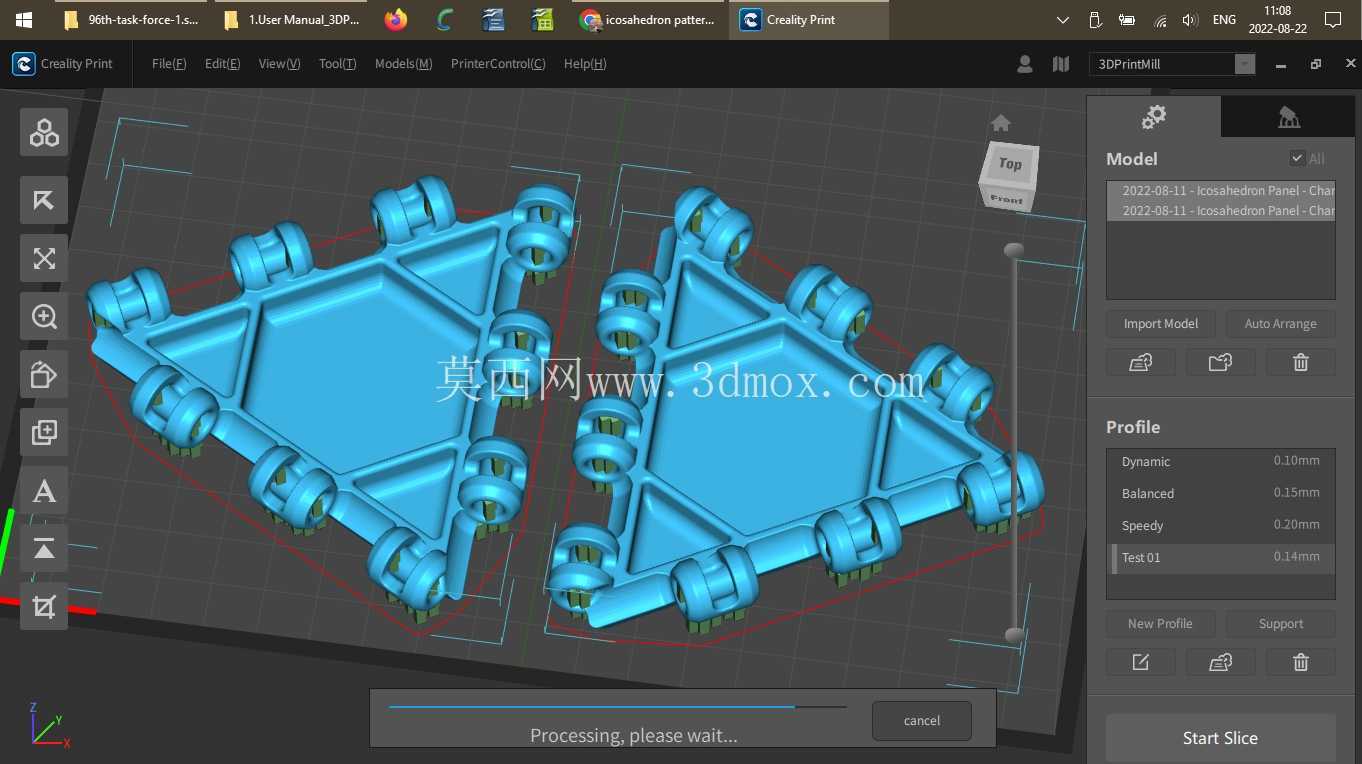The height and width of the screenshot is (764, 1362).
Task: Click the upper handle of the layer slider
Action: [x=1014, y=250]
